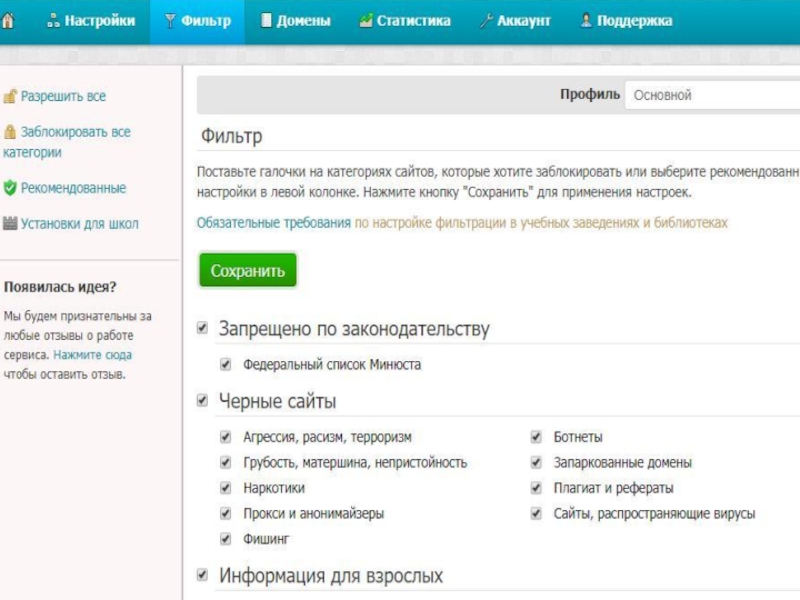Open the Поддержка tab
The height and width of the screenshot is (600, 800).
coord(627,20)
